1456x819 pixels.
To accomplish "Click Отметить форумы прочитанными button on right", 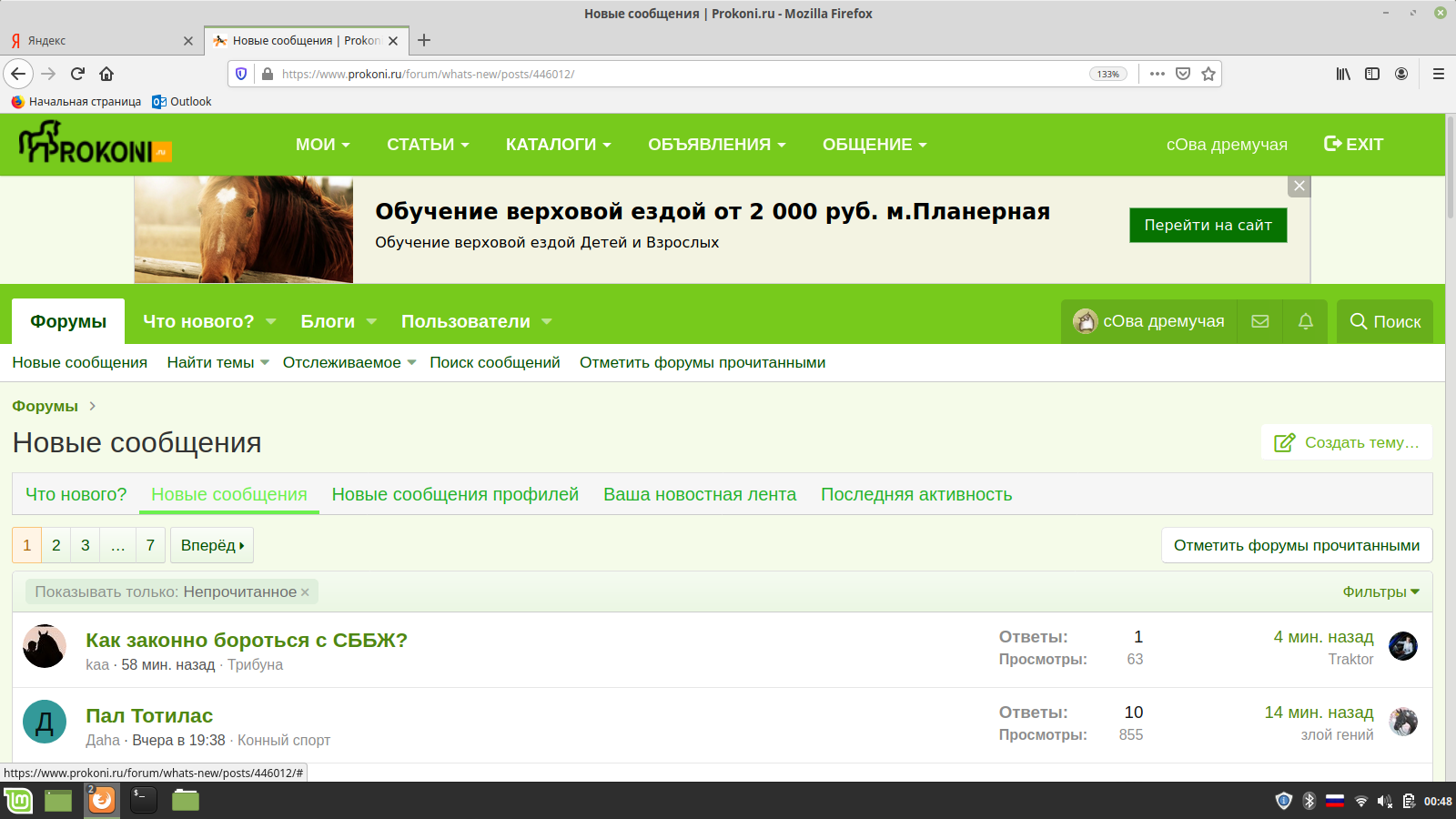I will tap(1297, 545).
